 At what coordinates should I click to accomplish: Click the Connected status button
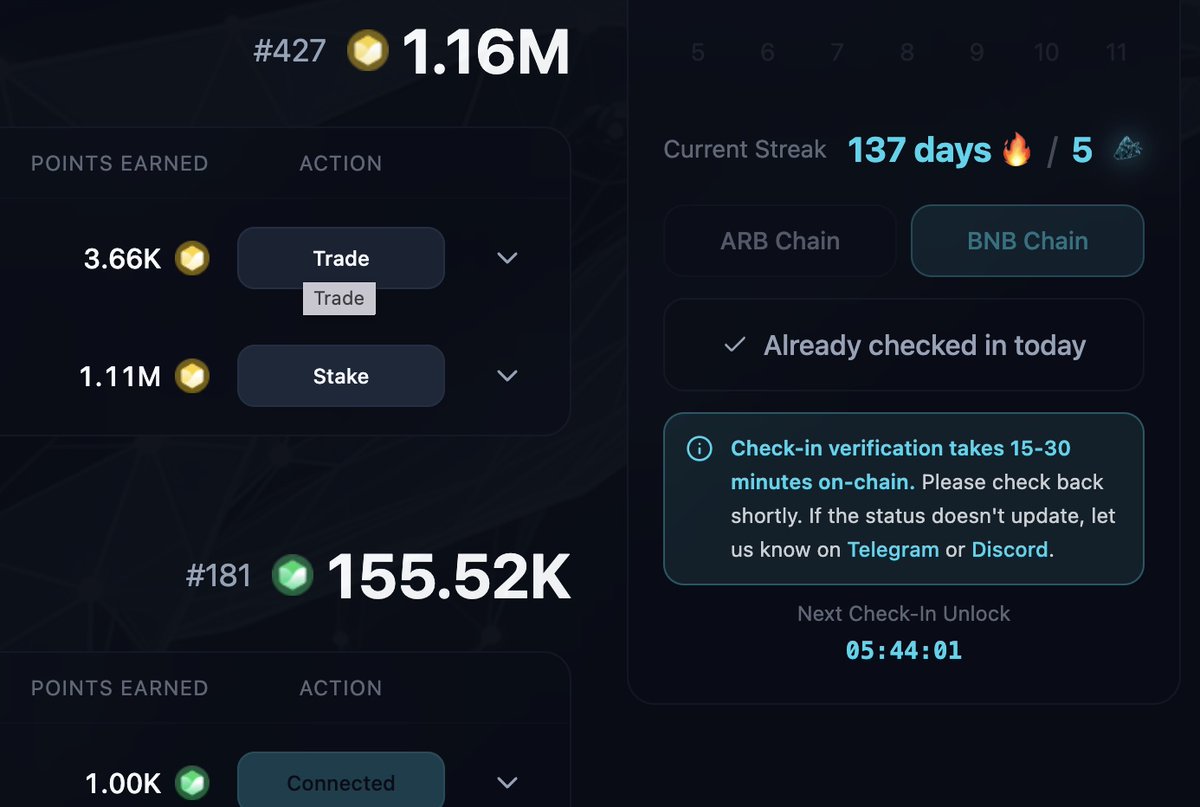(341, 780)
